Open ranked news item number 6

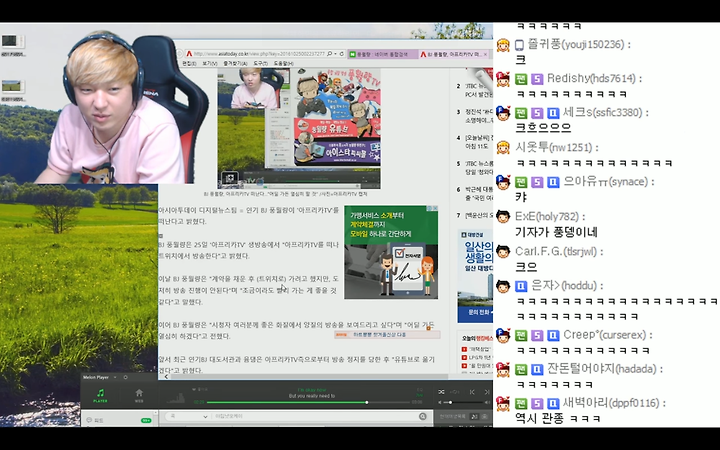[474, 193]
